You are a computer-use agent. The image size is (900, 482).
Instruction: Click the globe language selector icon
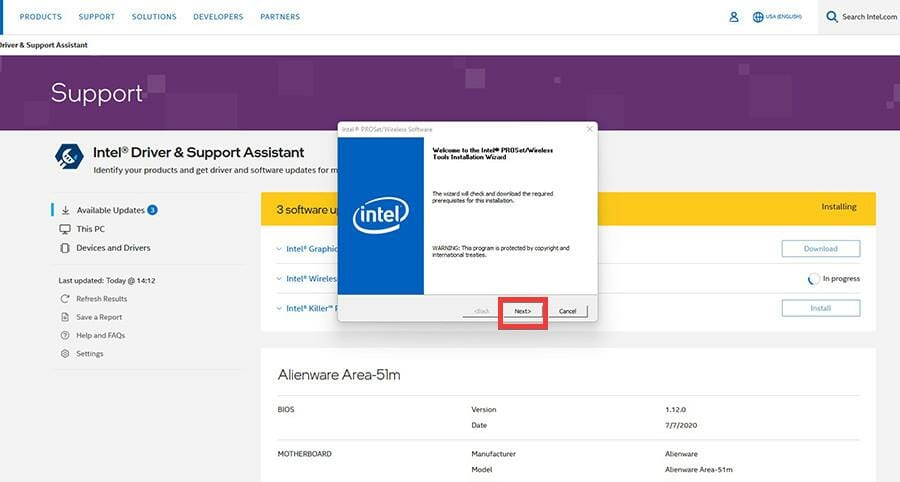point(758,17)
